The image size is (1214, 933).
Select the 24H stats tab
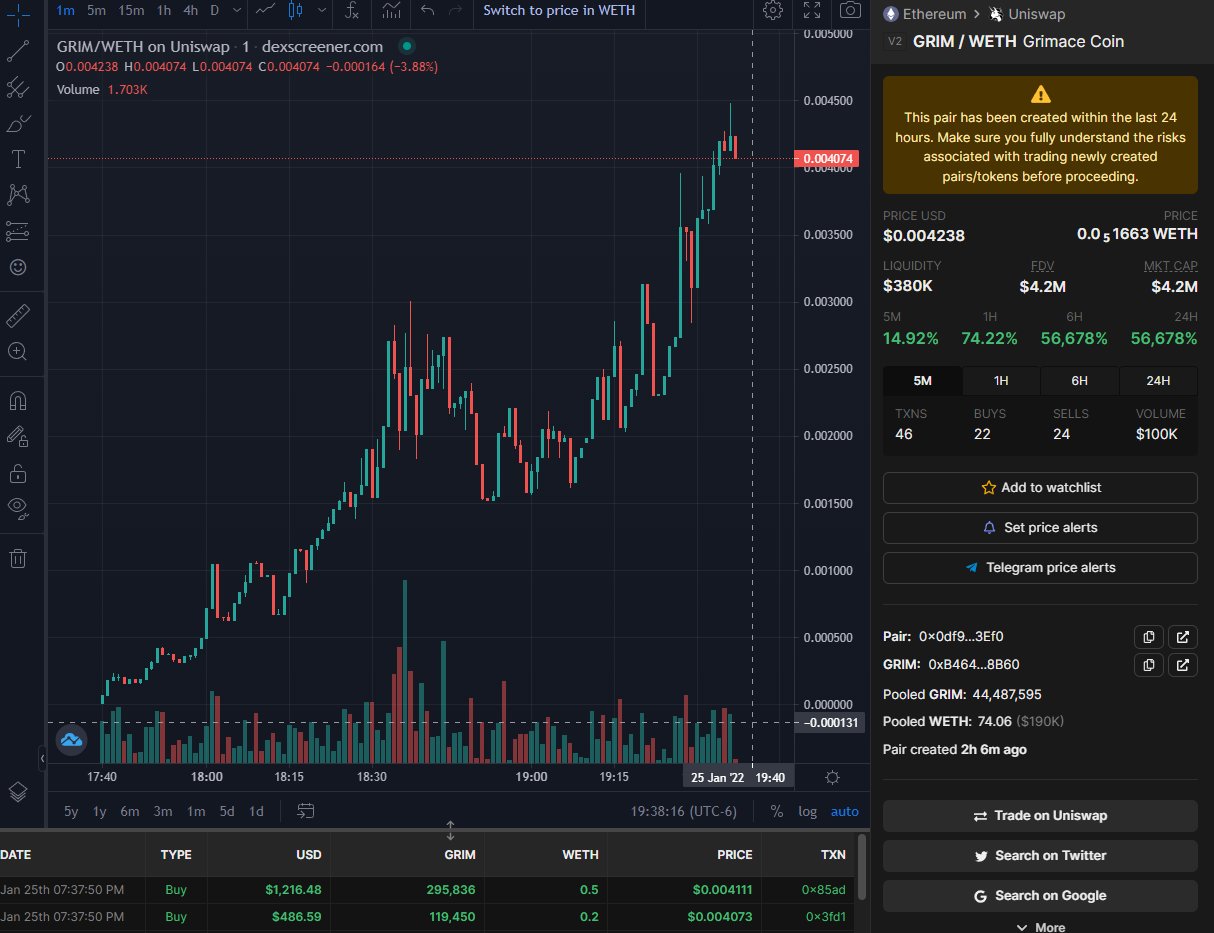click(1157, 381)
